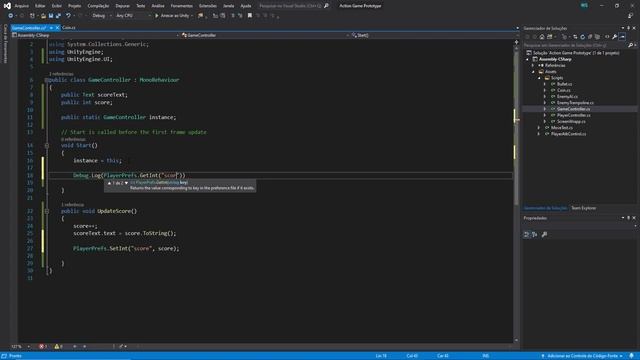Expand the MoveTest.cs node
Image resolution: width=640 pixels, height=360 pixels.
tap(539, 128)
